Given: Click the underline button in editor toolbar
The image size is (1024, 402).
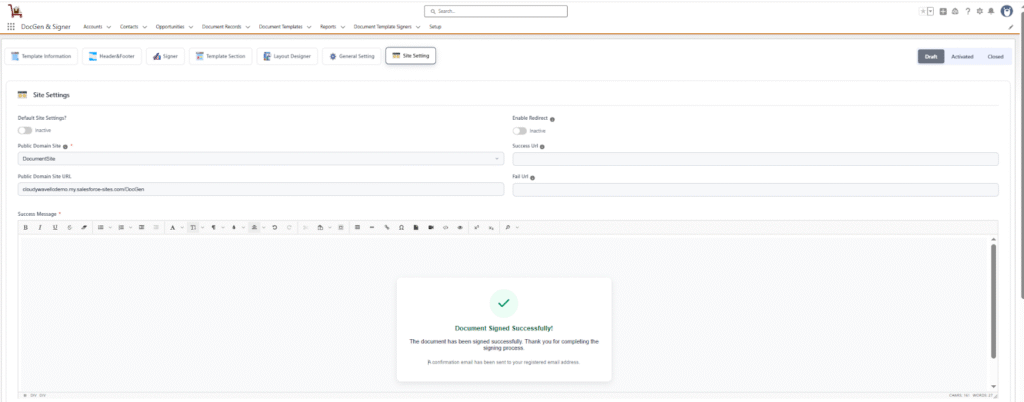Looking at the screenshot, I should point(54,228).
